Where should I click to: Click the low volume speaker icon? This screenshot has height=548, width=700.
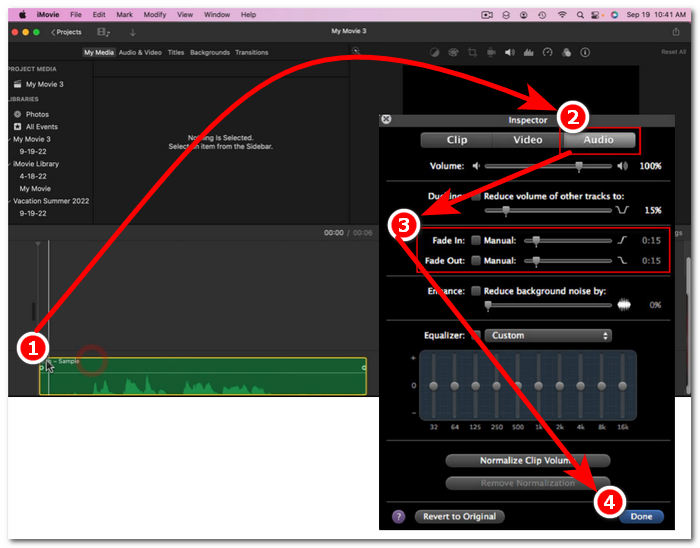[x=476, y=166]
